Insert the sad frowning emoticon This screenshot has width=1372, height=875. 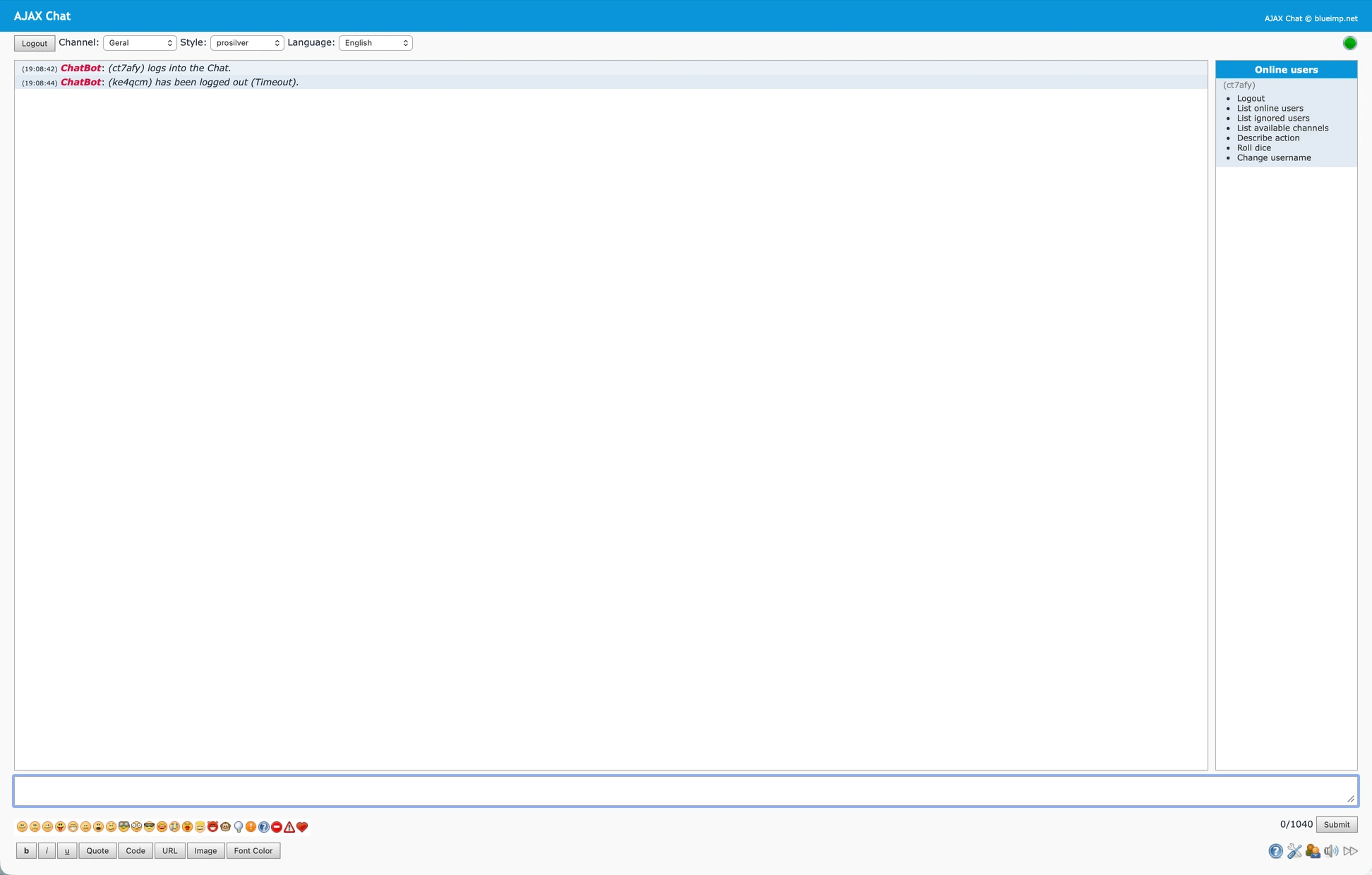(x=35, y=827)
